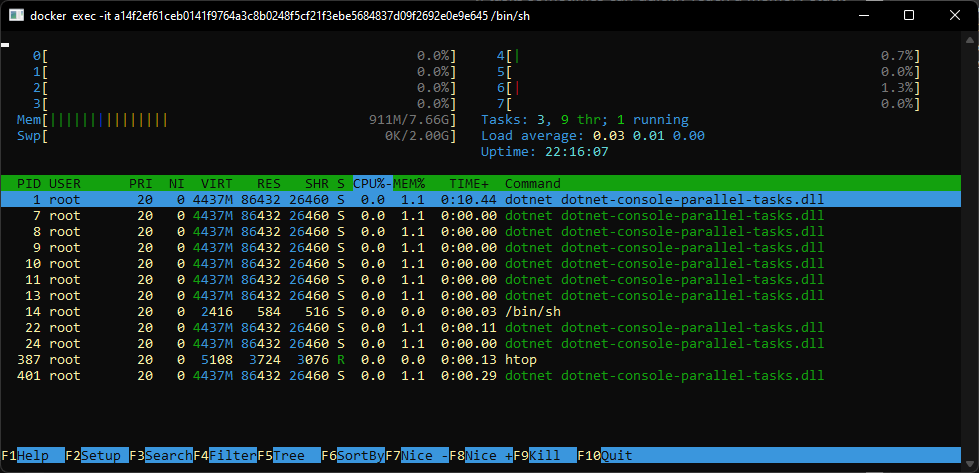Screen dimensions: 979x473
Task: Choose F9 Kill in the footer
Action: pyautogui.click(x=545, y=456)
